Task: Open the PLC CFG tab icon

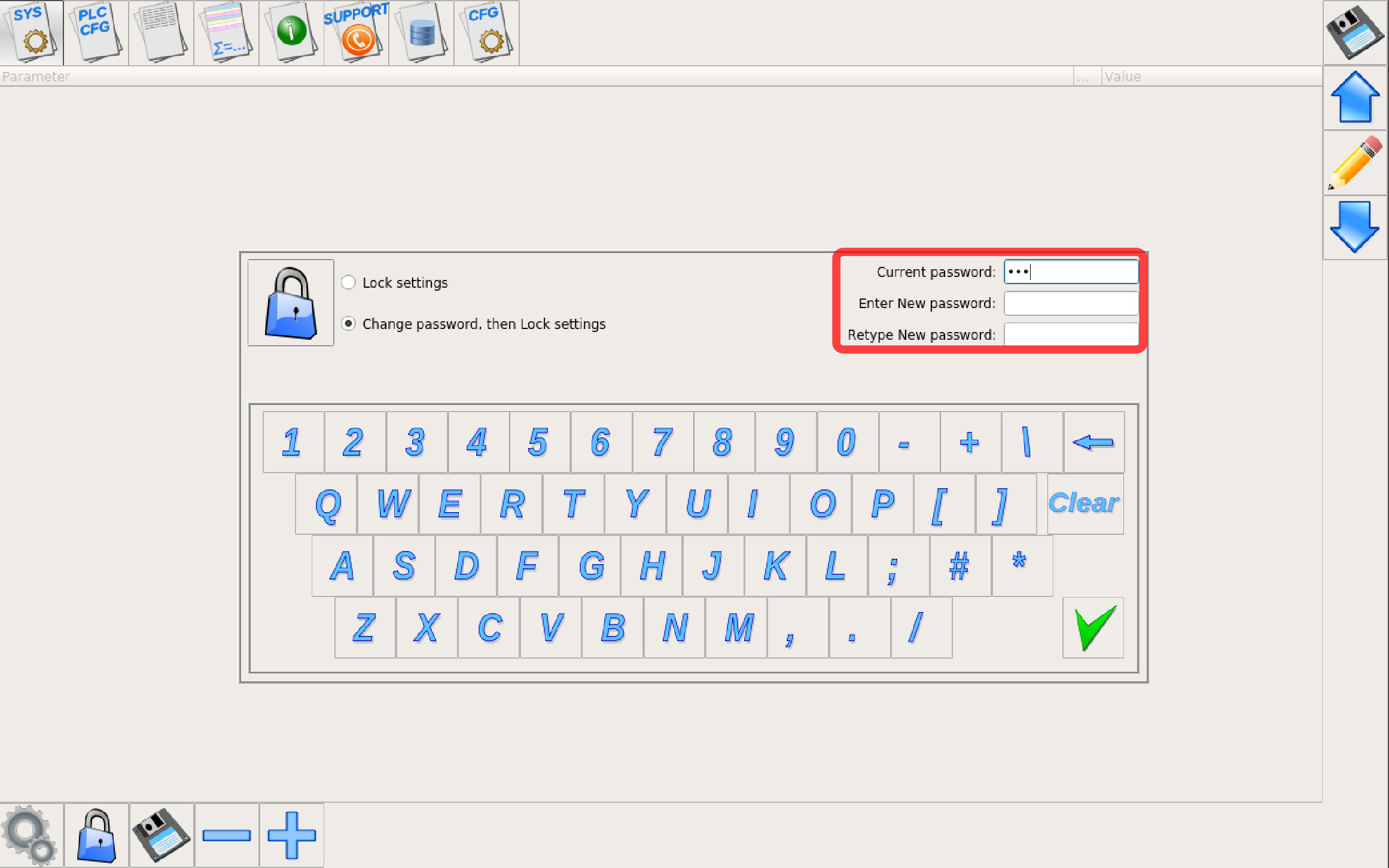Action: point(96,32)
